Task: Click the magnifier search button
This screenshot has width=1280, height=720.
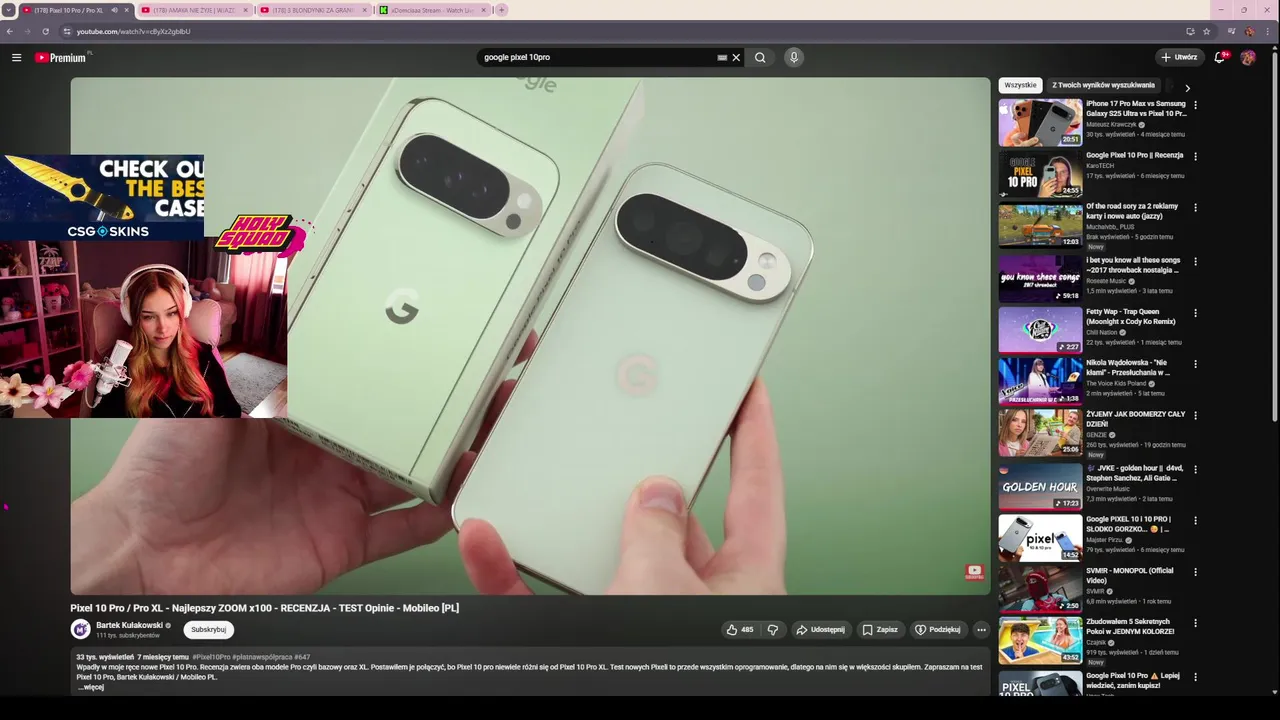Action: [760, 57]
